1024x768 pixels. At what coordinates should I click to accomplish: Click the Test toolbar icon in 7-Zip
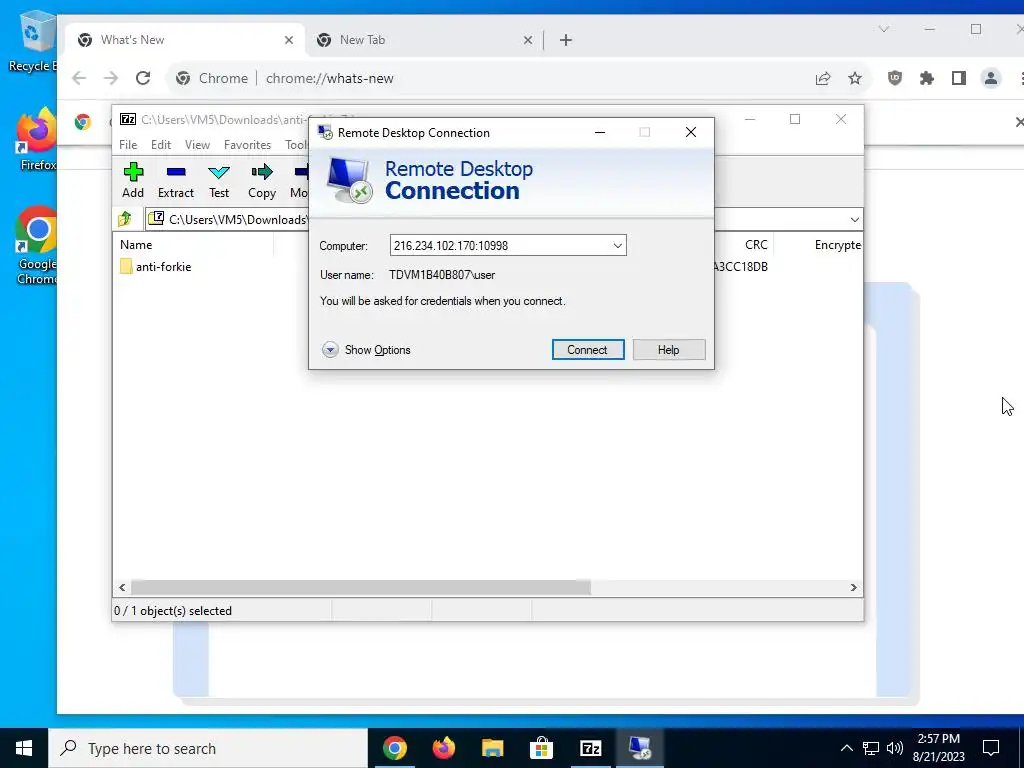click(x=219, y=180)
